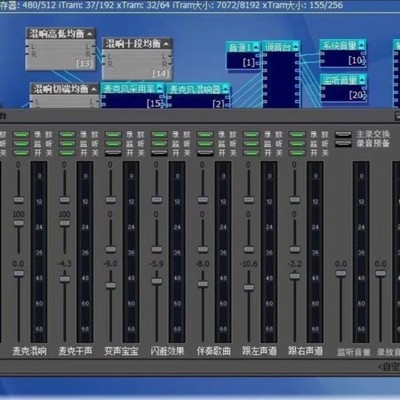The image size is (400, 400).
Task: Select the 监听音量 DSP module title
Action: (340, 80)
